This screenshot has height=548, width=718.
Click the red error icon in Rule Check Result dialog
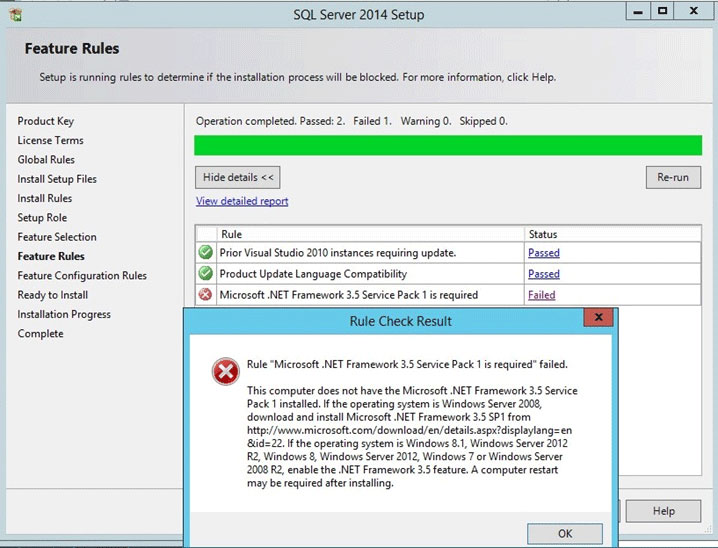[x=225, y=371]
